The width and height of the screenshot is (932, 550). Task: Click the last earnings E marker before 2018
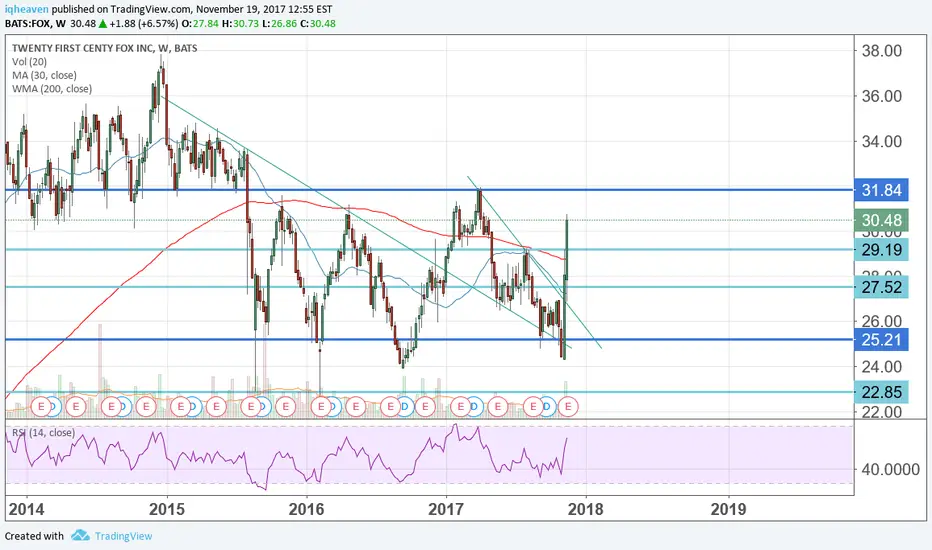(568, 407)
